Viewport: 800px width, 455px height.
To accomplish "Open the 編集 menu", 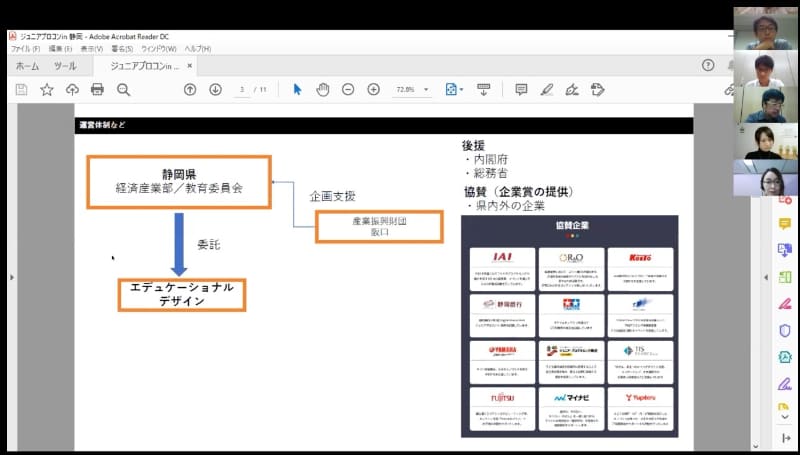I will 60,49.
